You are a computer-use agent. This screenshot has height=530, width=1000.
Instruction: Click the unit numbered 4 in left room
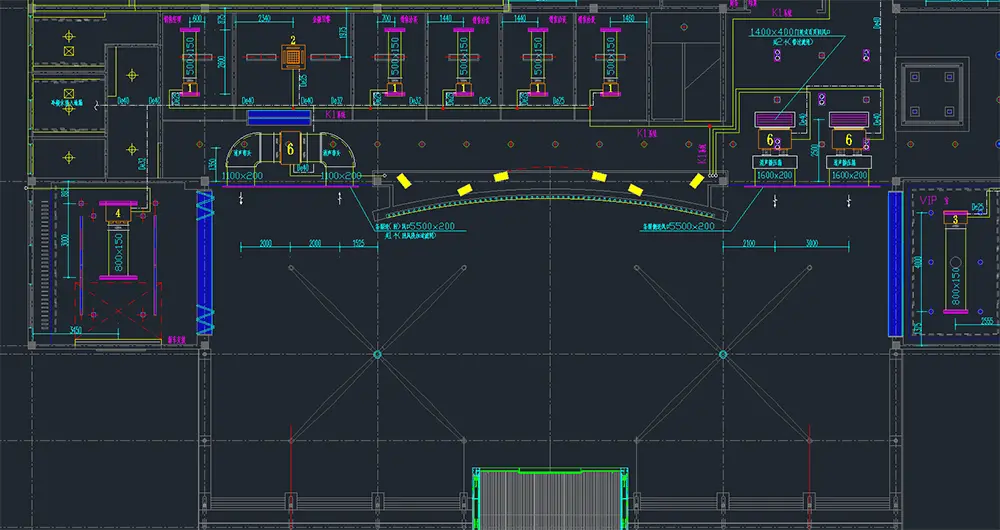pyautogui.click(x=118, y=213)
